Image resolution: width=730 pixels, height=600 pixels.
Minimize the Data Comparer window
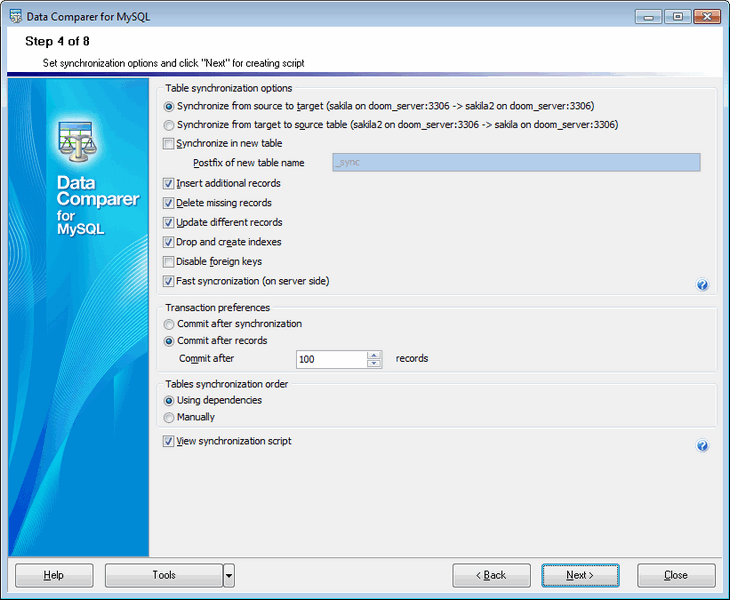(648, 17)
